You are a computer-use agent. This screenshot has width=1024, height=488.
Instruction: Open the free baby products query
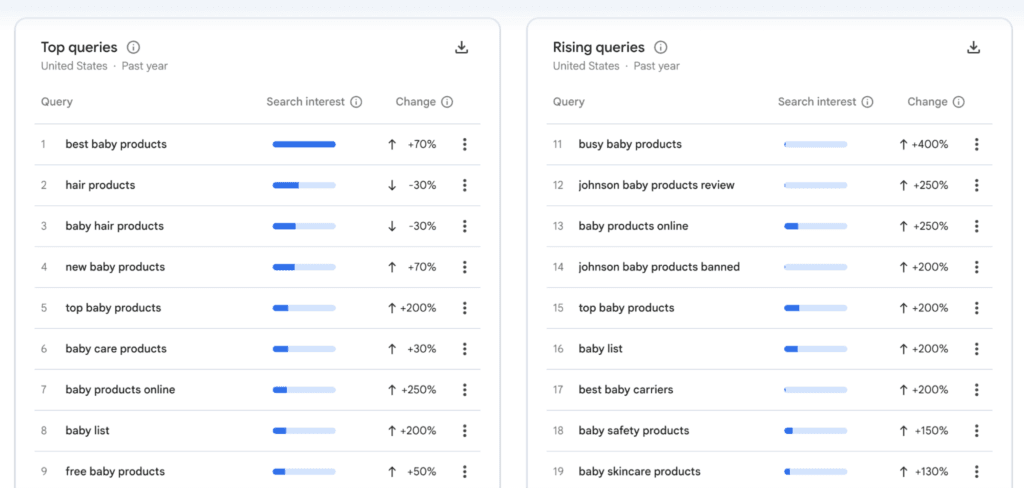tap(115, 472)
